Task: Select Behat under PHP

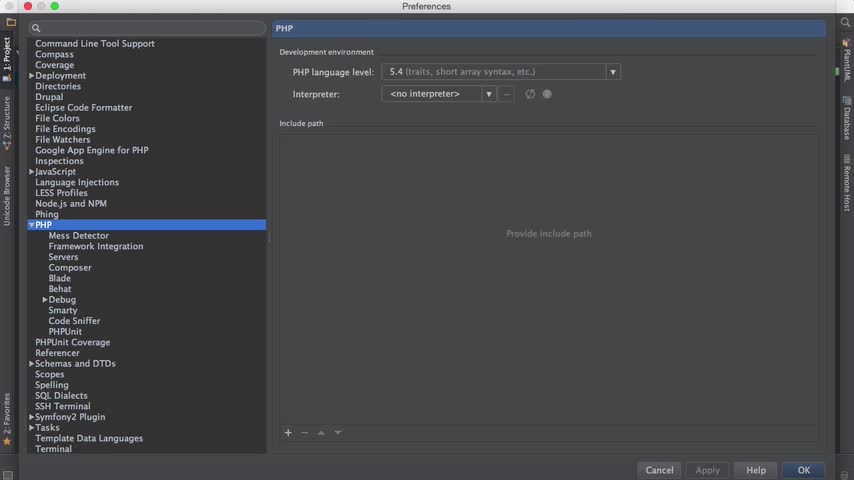Action: click(x=59, y=289)
